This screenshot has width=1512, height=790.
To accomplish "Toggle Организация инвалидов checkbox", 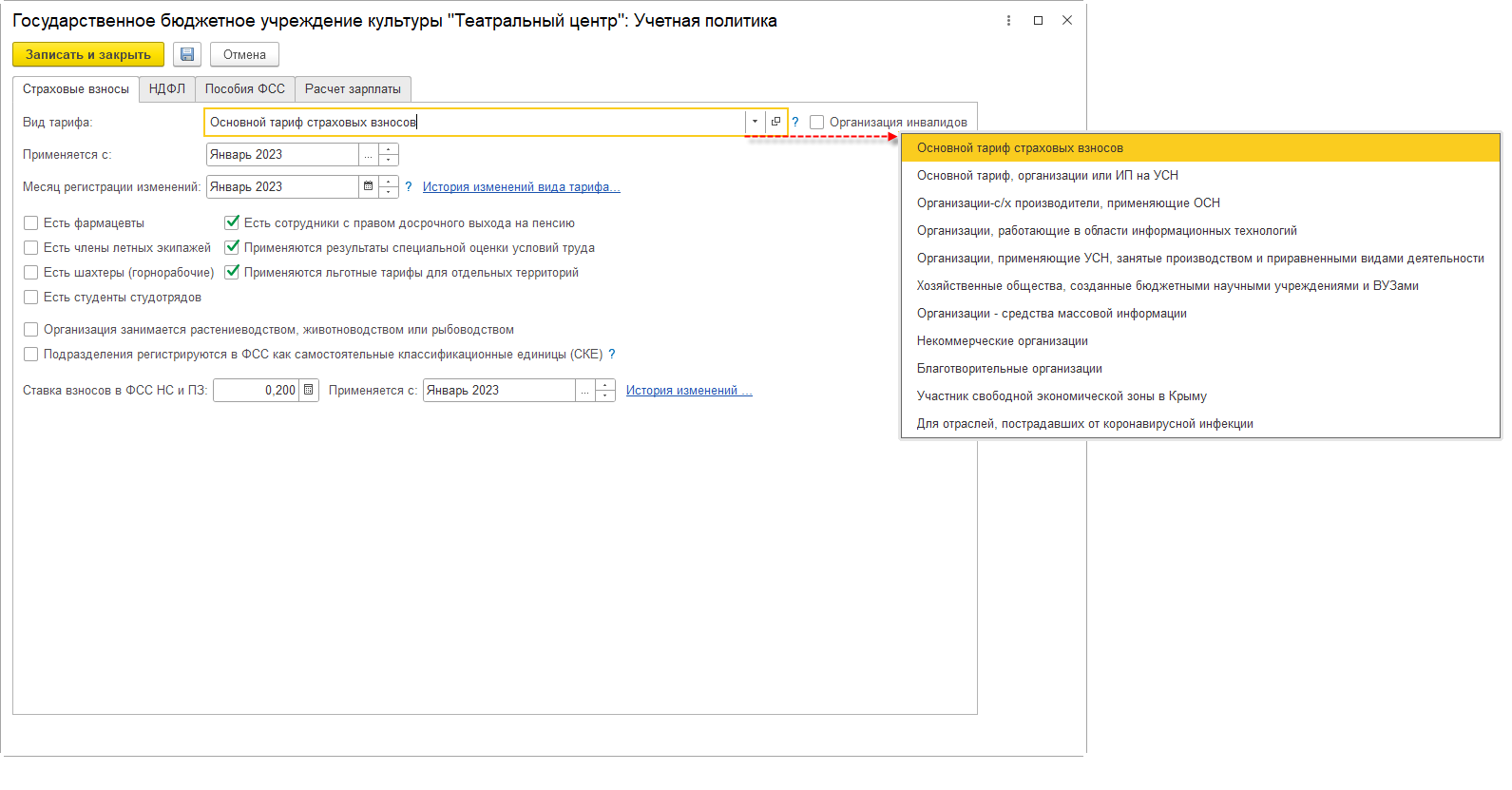I will [816, 122].
